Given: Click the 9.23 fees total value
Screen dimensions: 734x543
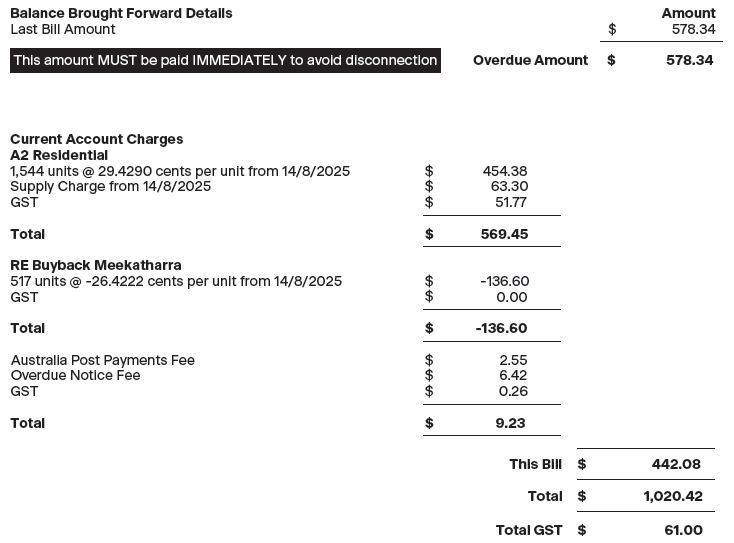Looking at the screenshot, I should [x=510, y=423].
